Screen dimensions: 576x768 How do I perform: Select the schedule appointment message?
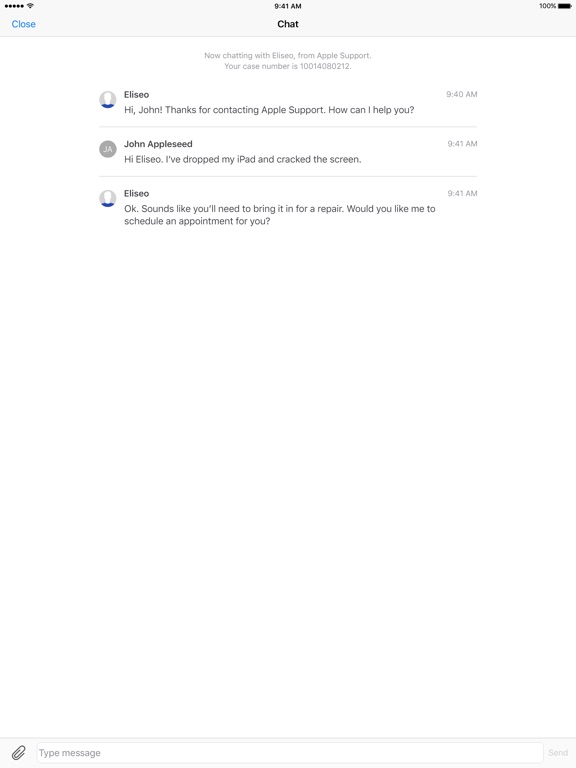coord(280,215)
